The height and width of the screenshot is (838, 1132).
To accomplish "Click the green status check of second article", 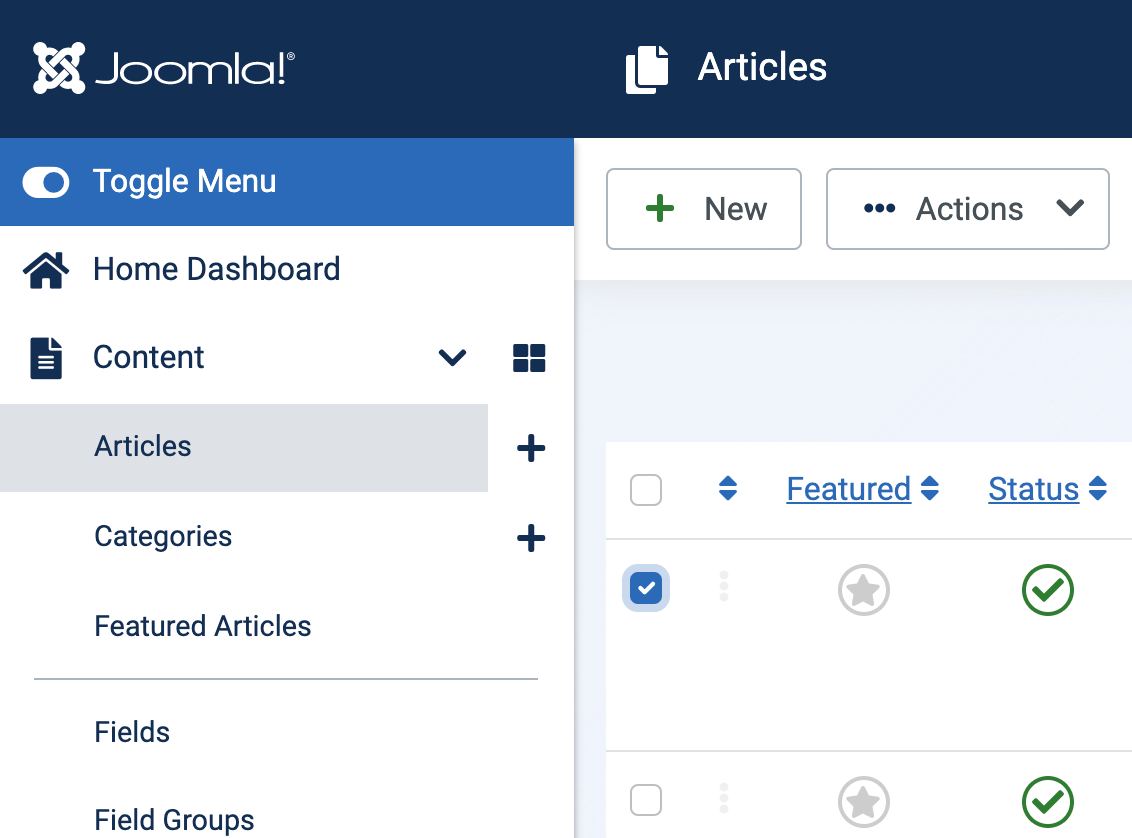I will 1047,801.
